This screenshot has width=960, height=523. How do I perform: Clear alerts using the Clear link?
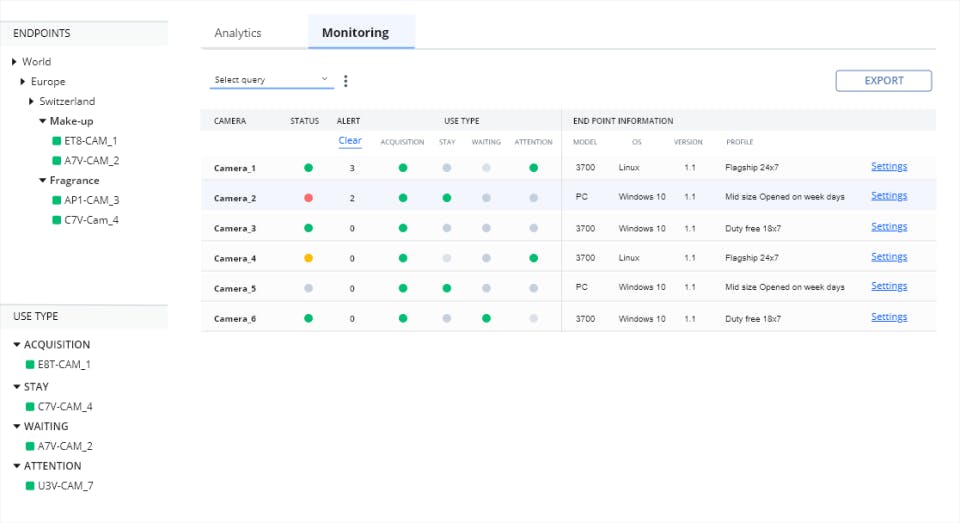350,141
